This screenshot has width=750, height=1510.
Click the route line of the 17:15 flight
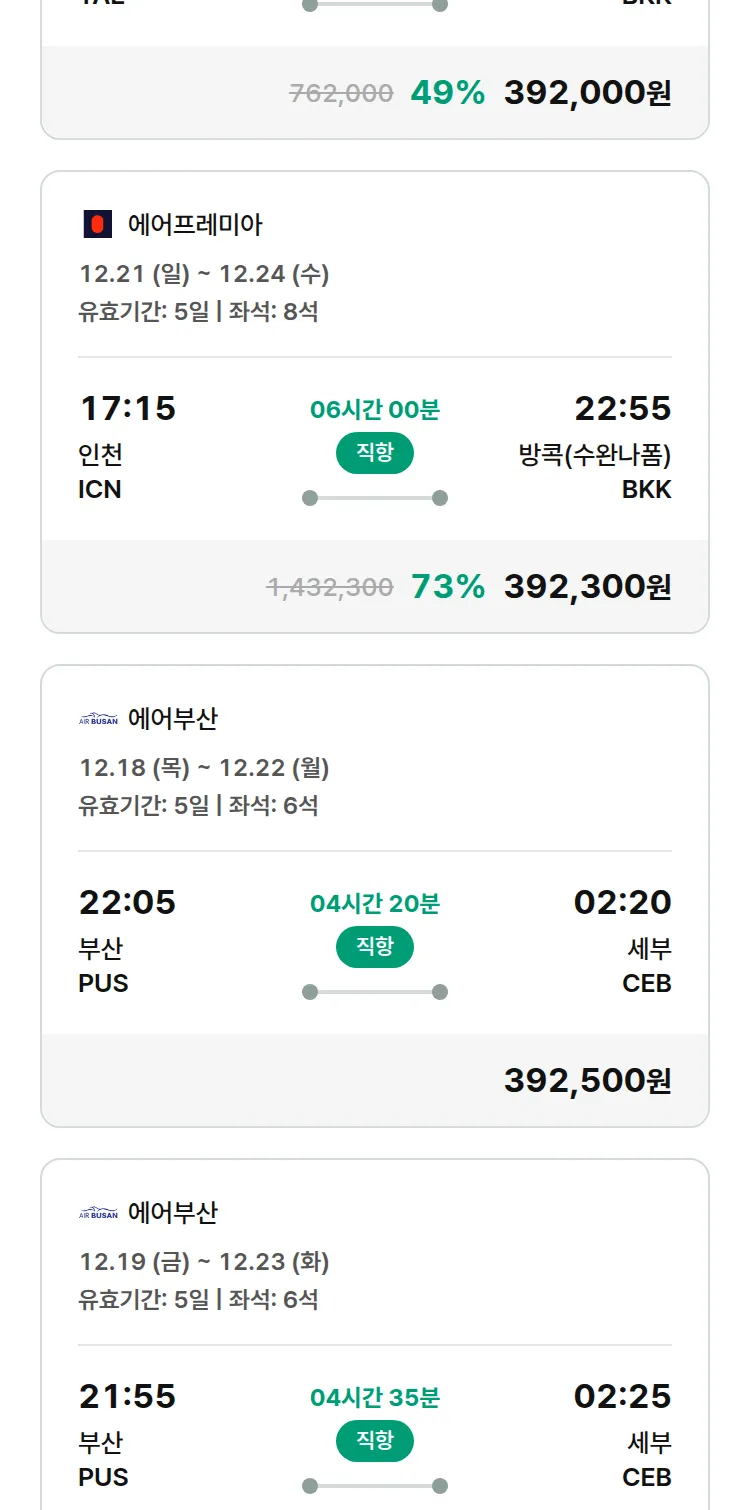click(x=375, y=498)
